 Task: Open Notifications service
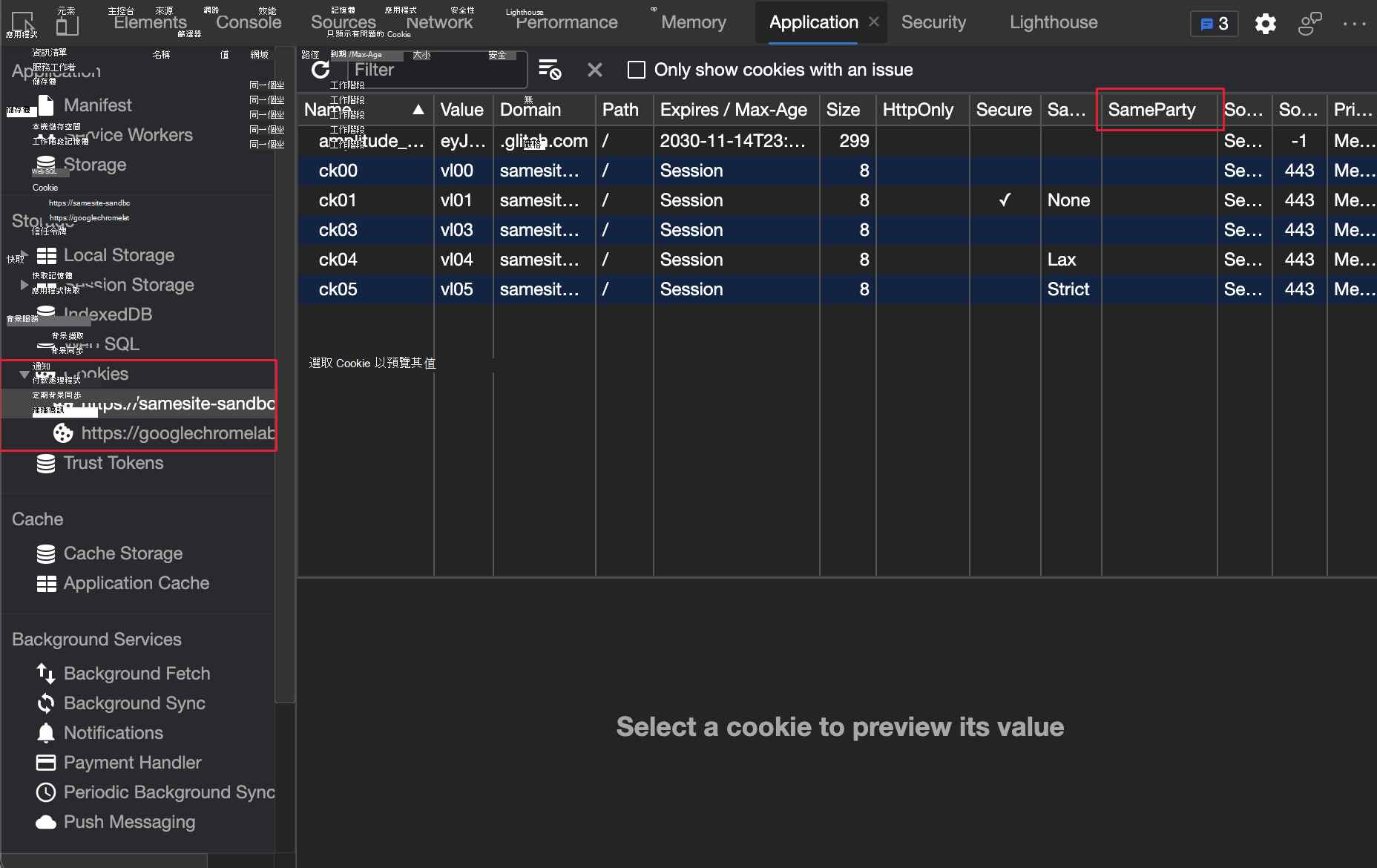tap(114, 733)
